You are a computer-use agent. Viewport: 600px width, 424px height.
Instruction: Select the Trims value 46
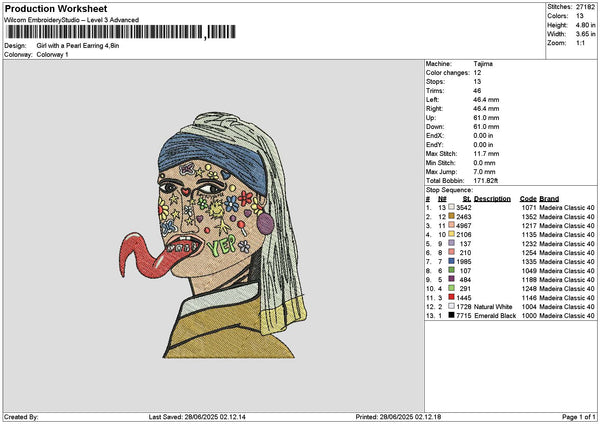tap(477, 91)
